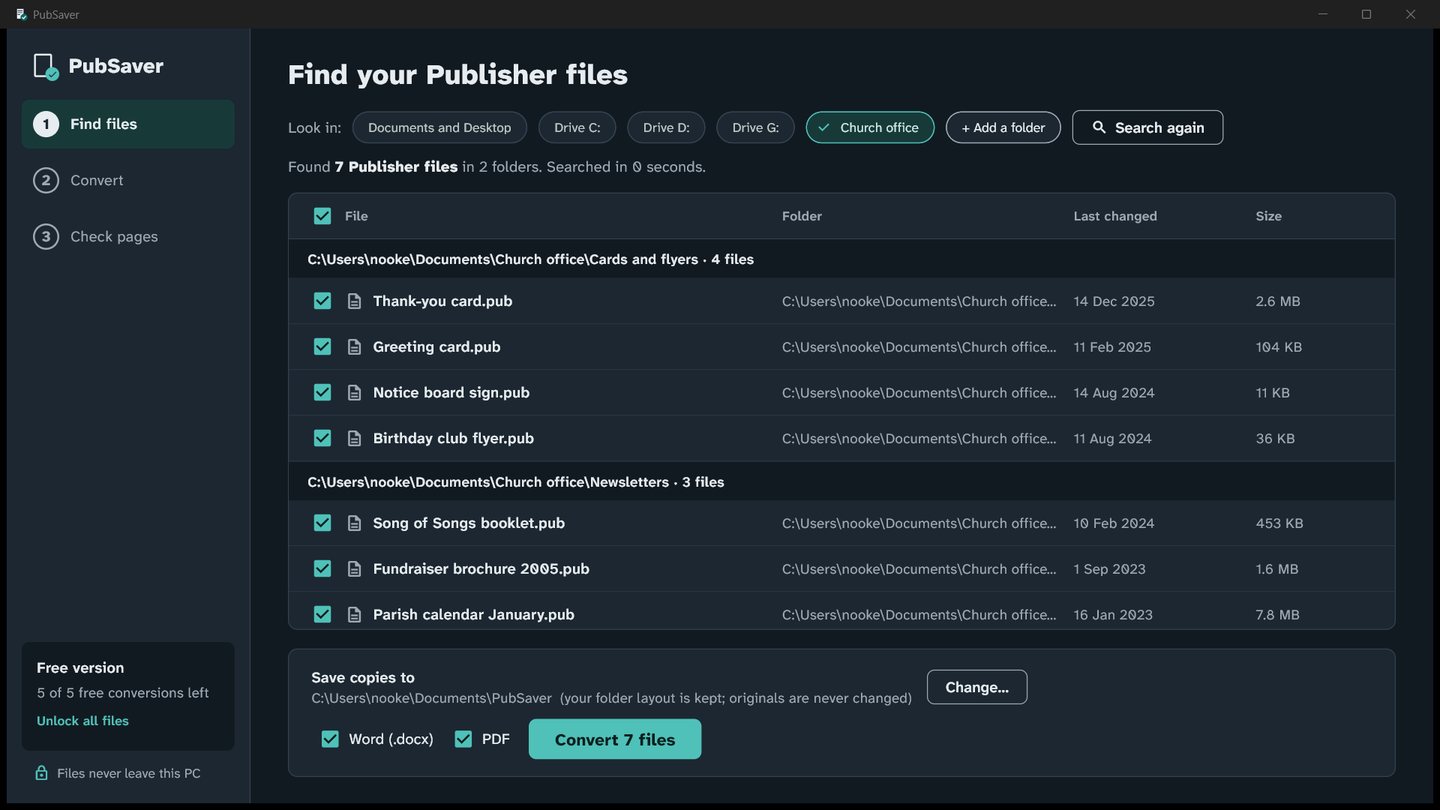Image resolution: width=1440 pixels, height=810 pixels.
Task: Select the Drive G: location chip
Action: (755, 127)
